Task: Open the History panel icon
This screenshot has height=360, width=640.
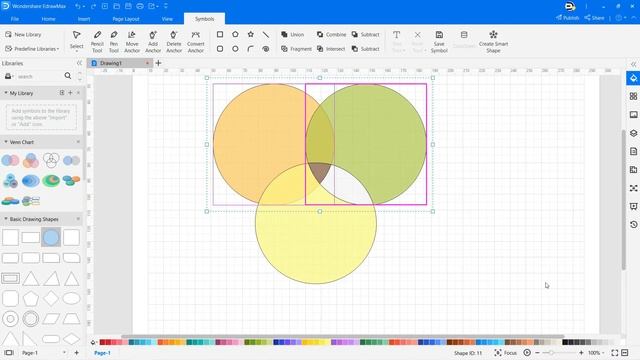Action: click(633, 224)
